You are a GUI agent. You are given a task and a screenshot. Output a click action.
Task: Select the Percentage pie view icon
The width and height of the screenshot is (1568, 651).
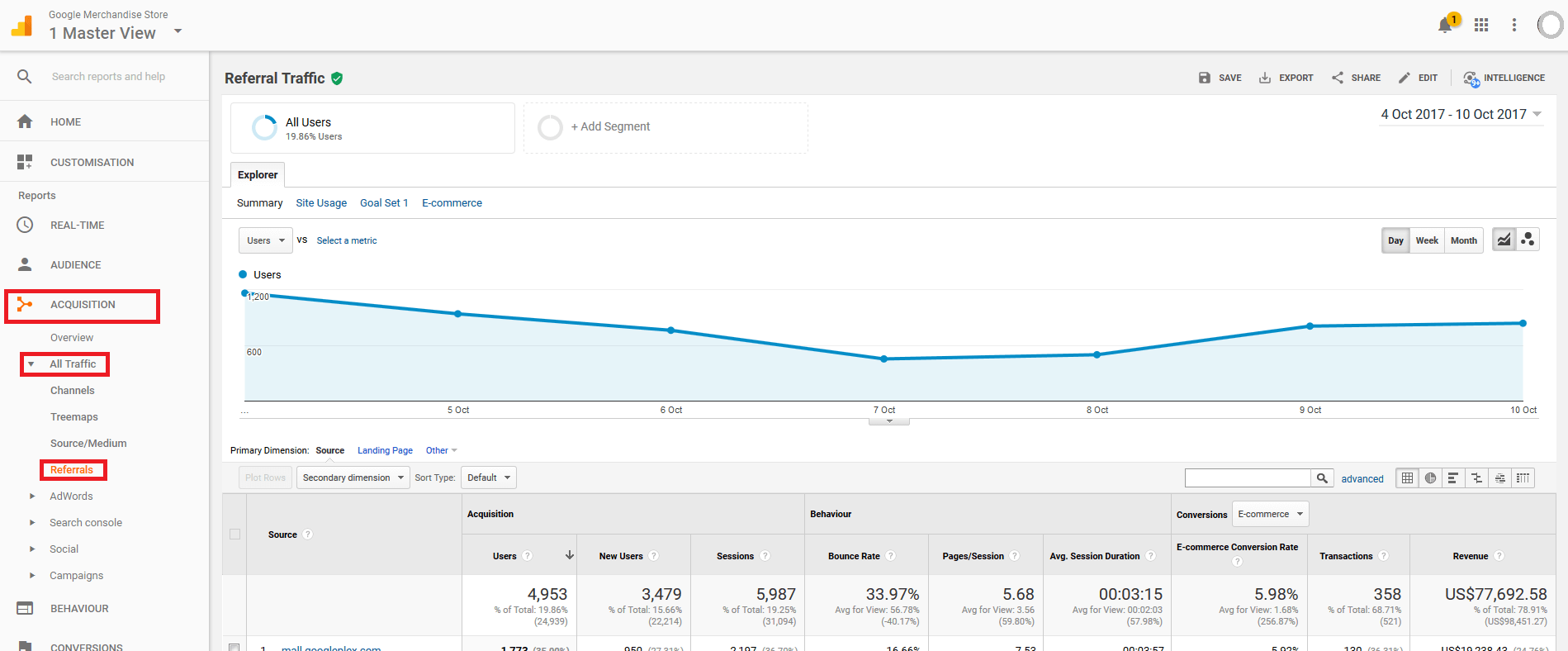[x=1430, y=478]
